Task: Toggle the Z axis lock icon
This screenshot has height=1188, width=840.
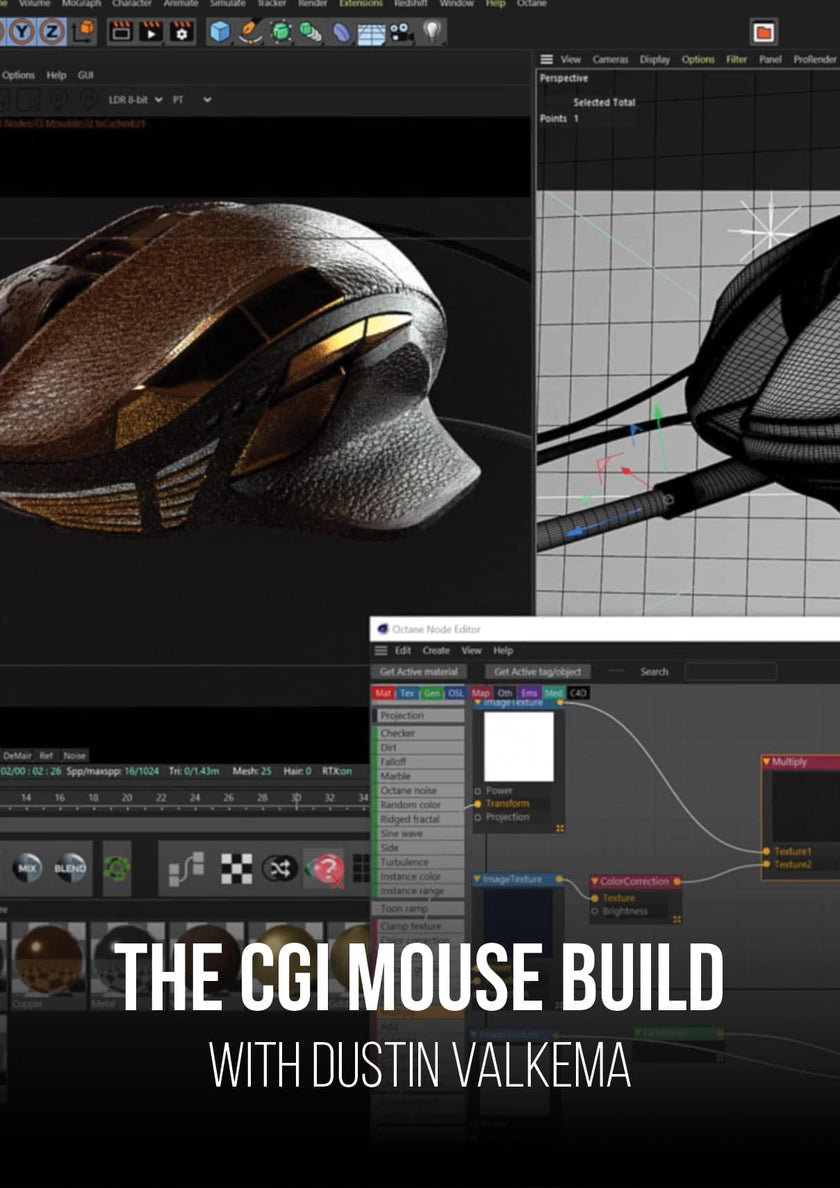Action: tap(52, 33)
